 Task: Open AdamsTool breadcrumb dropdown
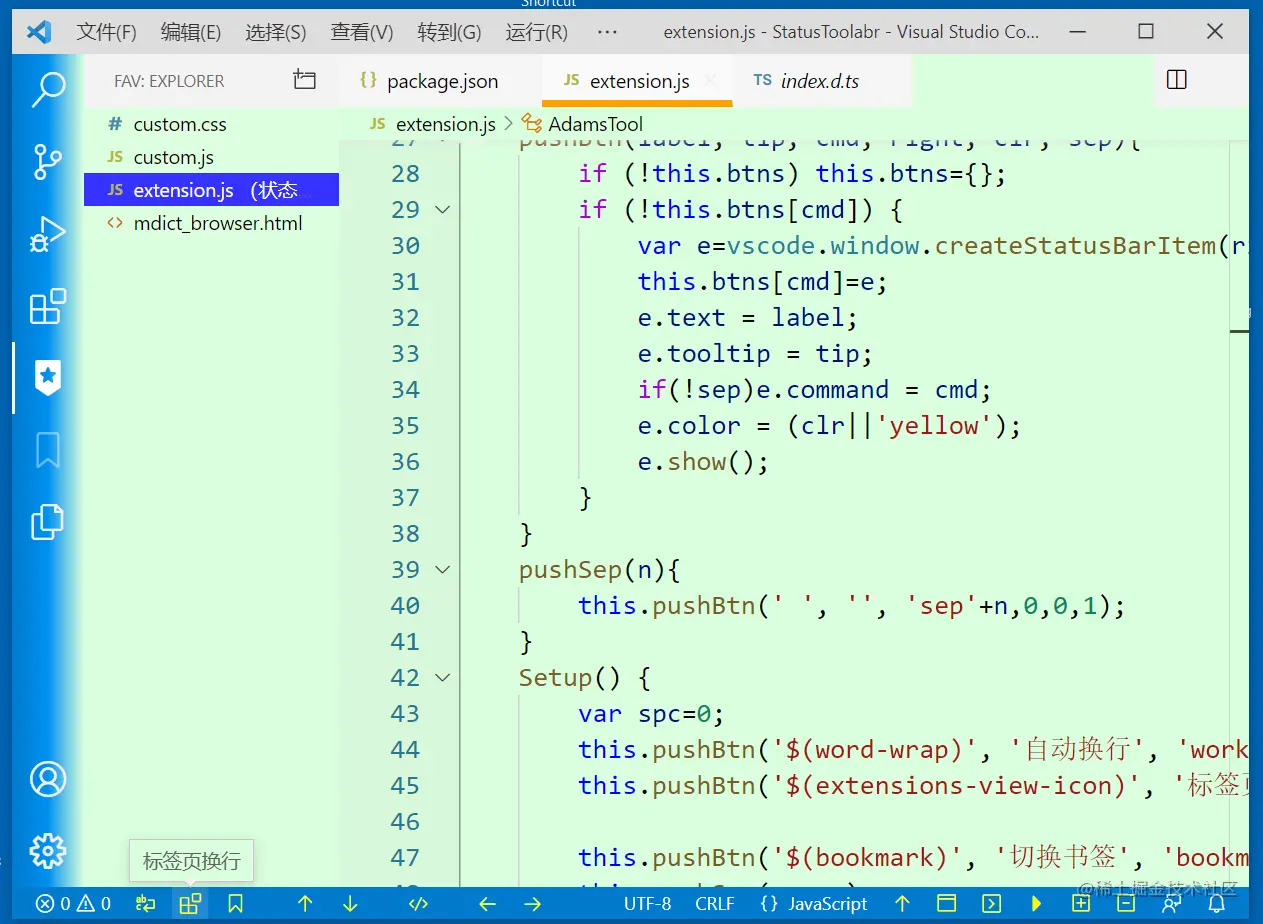click(596, 124)
